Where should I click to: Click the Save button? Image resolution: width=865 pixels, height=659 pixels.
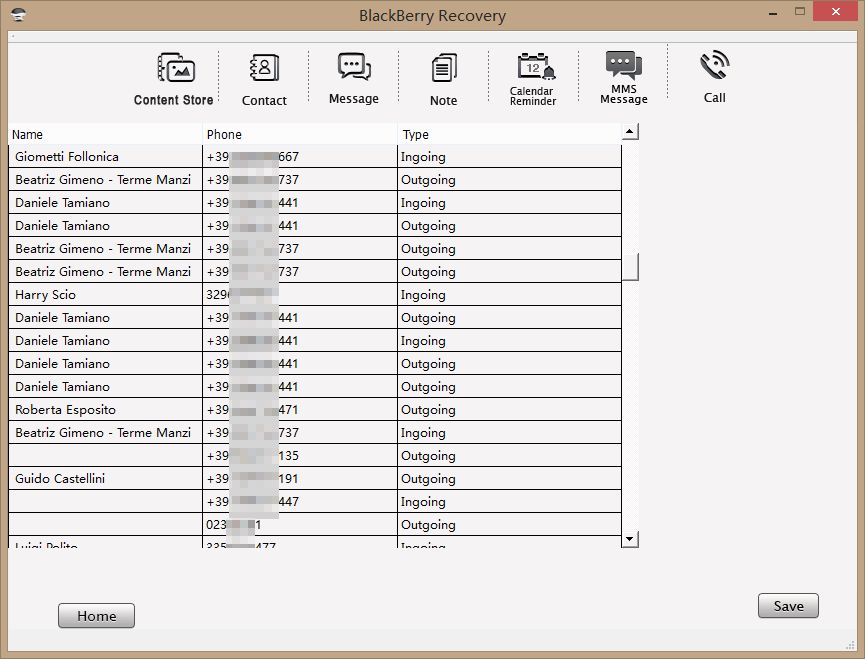coord(788,606)
